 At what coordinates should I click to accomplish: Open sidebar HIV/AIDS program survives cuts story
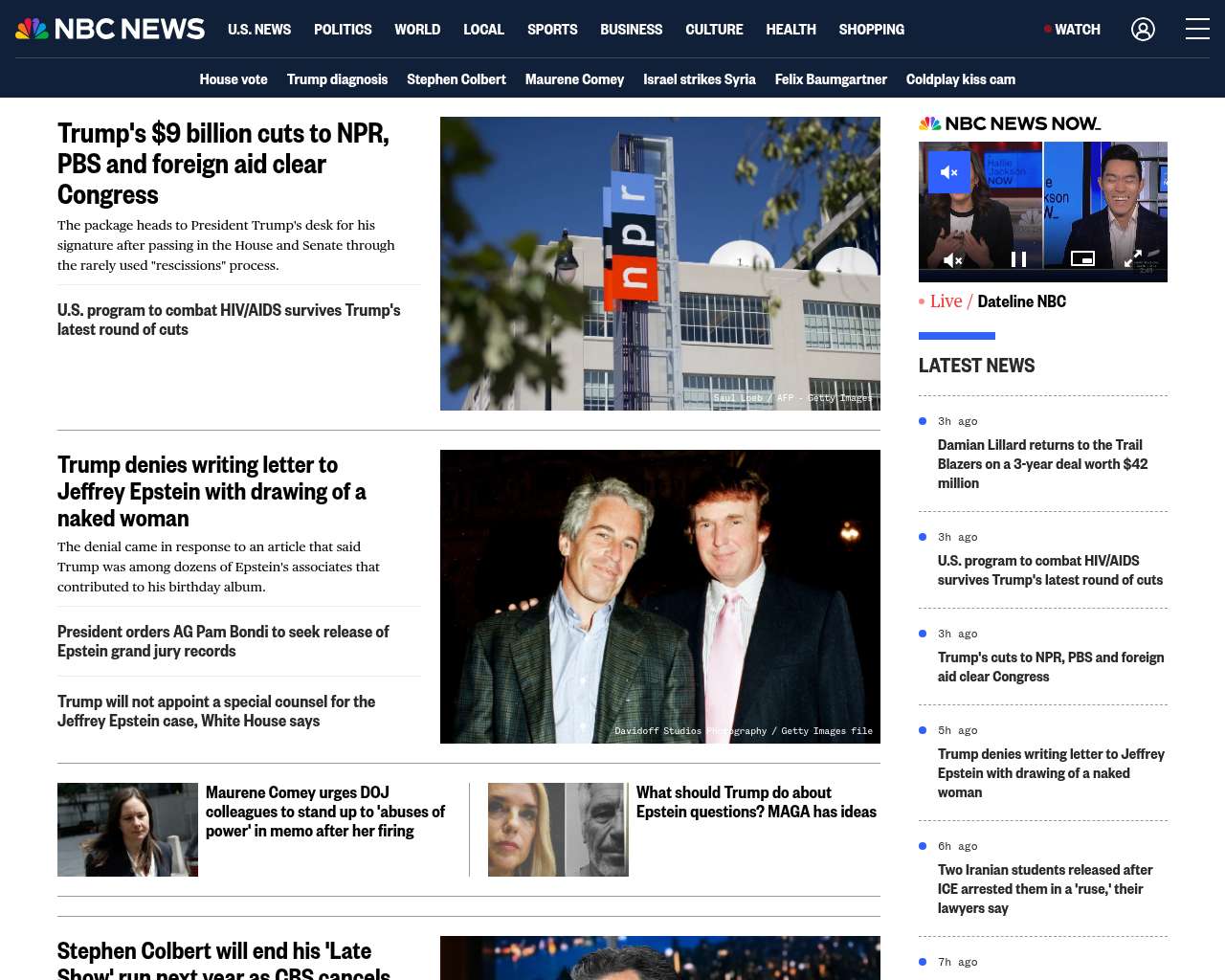pos(1050,570)
